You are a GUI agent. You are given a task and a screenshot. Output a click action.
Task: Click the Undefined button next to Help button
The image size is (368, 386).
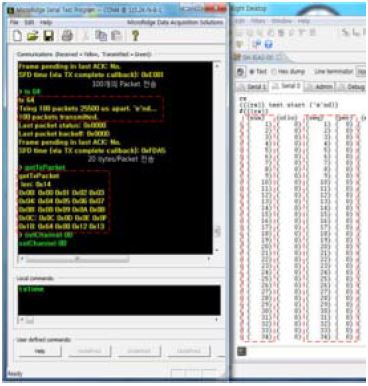pos(89,351)
